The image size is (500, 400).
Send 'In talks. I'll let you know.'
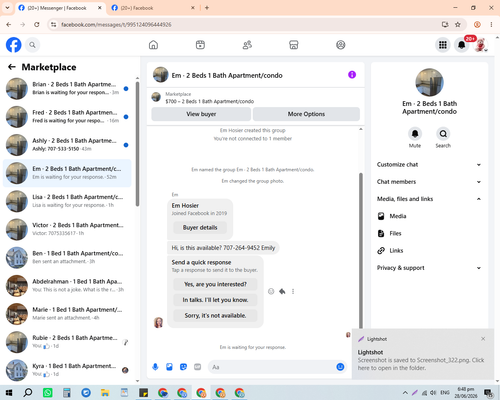tap(215, 300)
